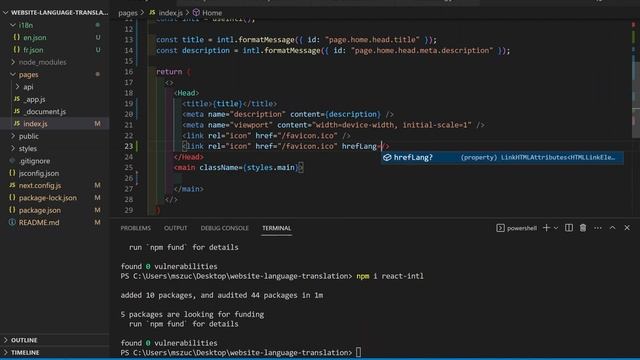
Task: Click the page.home.head.title string
Action: tap(372, 40)
